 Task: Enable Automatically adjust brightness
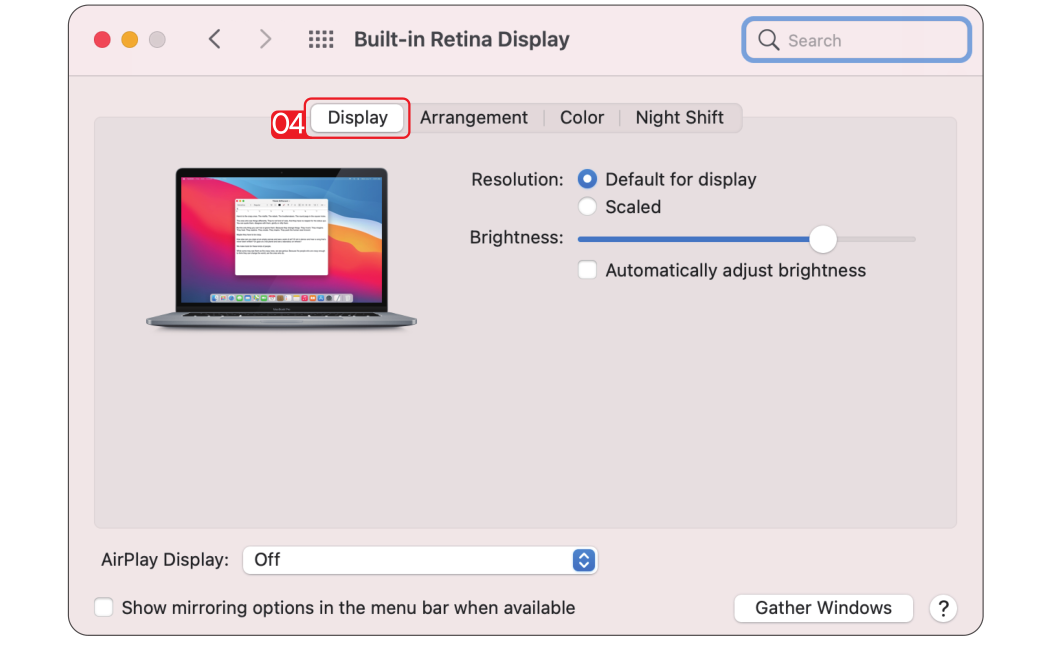[x=588, y=271]
